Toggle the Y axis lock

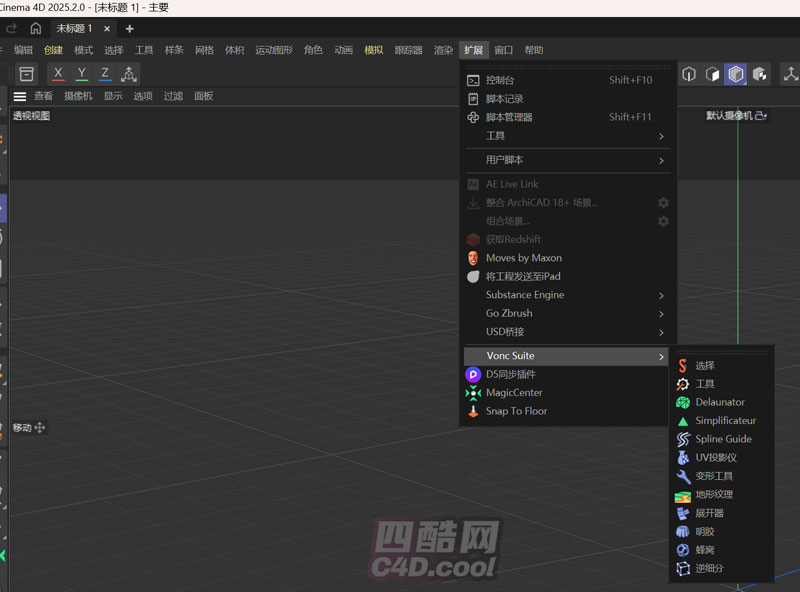[82, 74]
